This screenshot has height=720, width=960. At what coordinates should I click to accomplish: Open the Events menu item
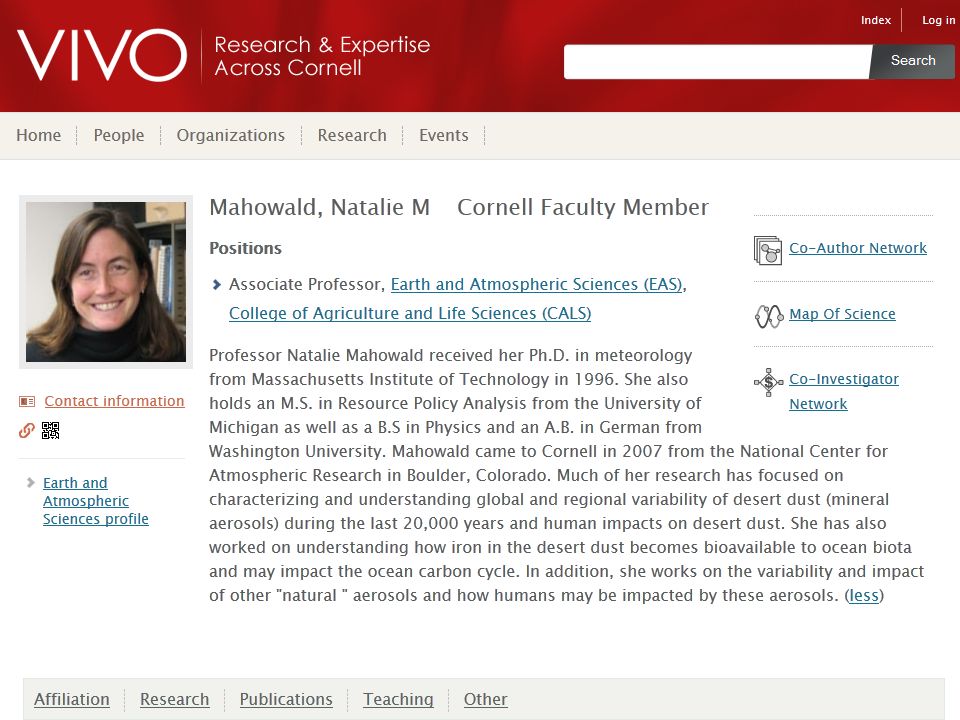(x=444, y=135)
